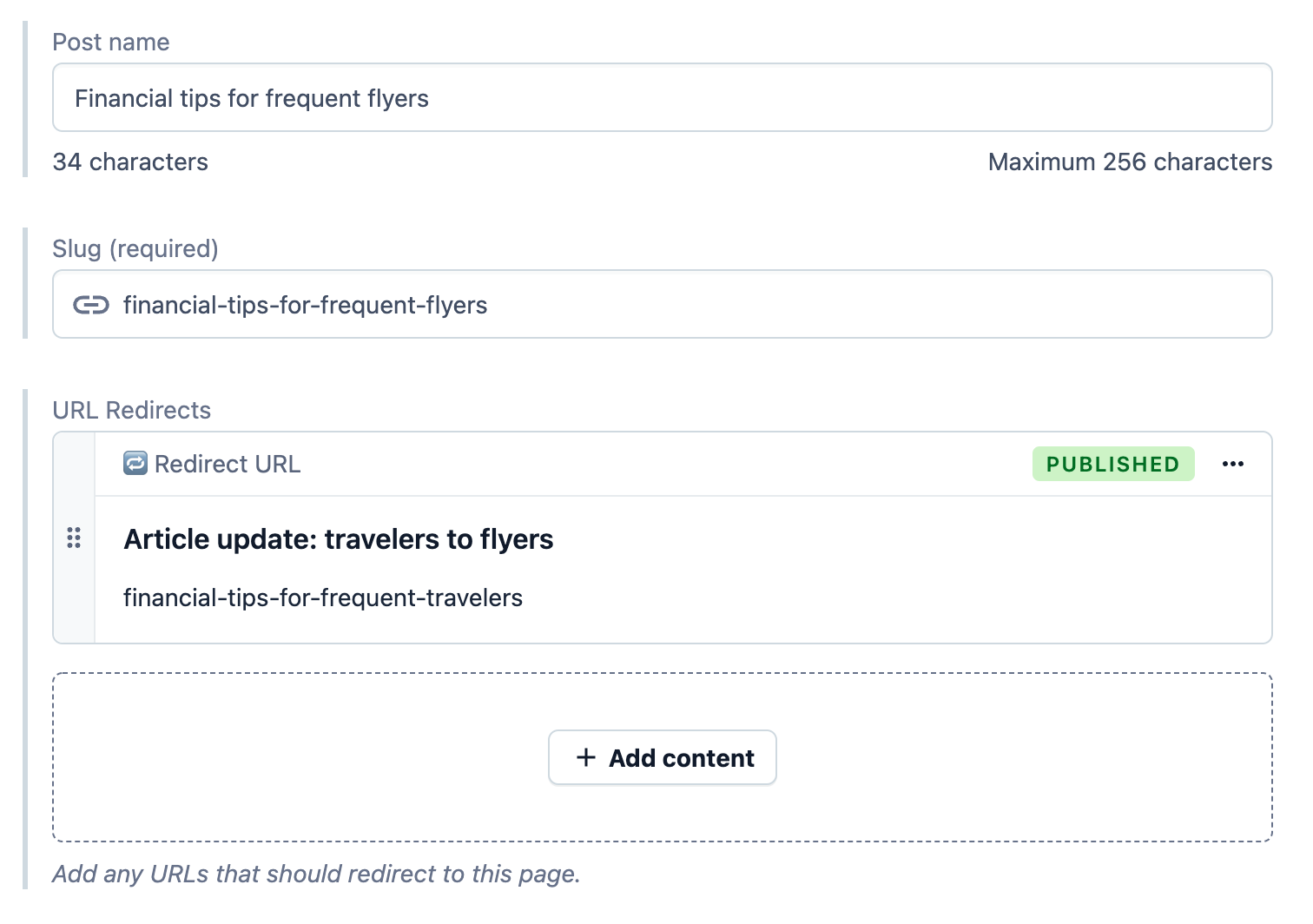This screenshot has height=924, width=1313.
Task: Click the Redirect URL arrows icon
Action: tap(135, 464)
